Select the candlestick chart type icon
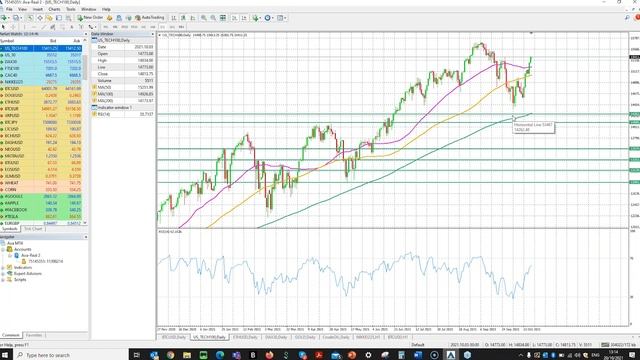Image resolution: width=640 pixels, height=360 pixels. point(183,18)
